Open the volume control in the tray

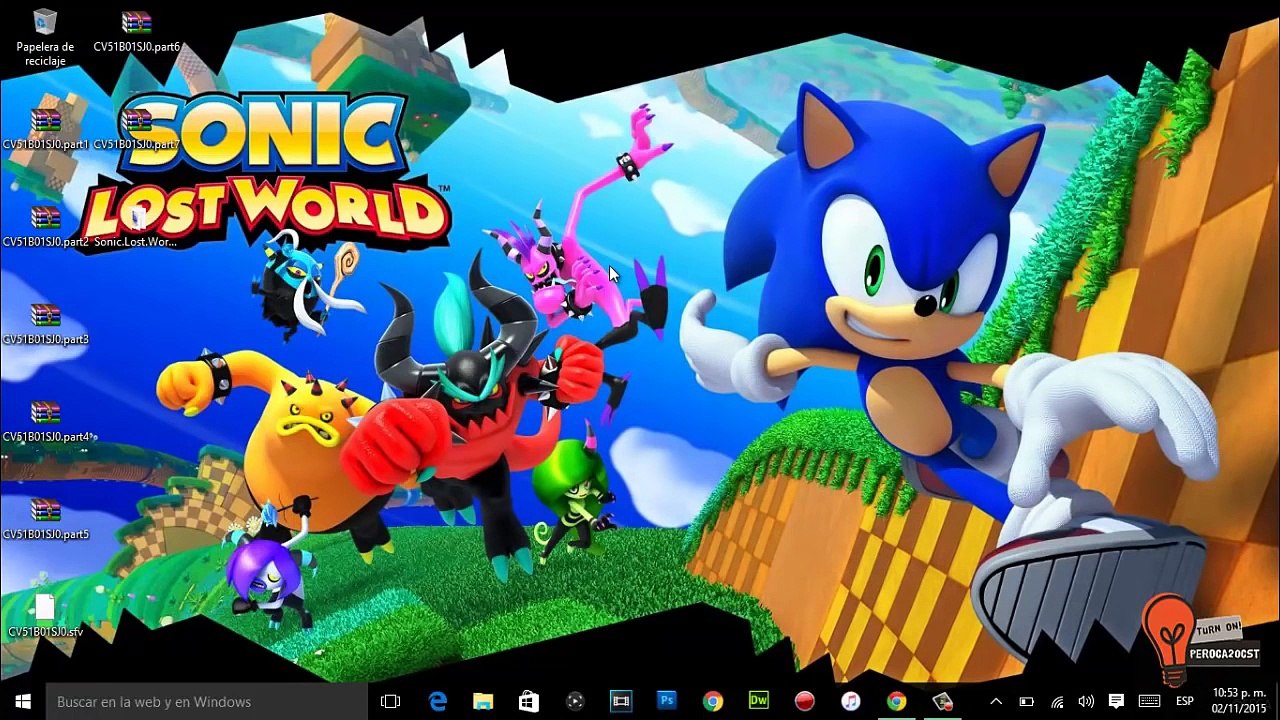tap(1086, 701)
